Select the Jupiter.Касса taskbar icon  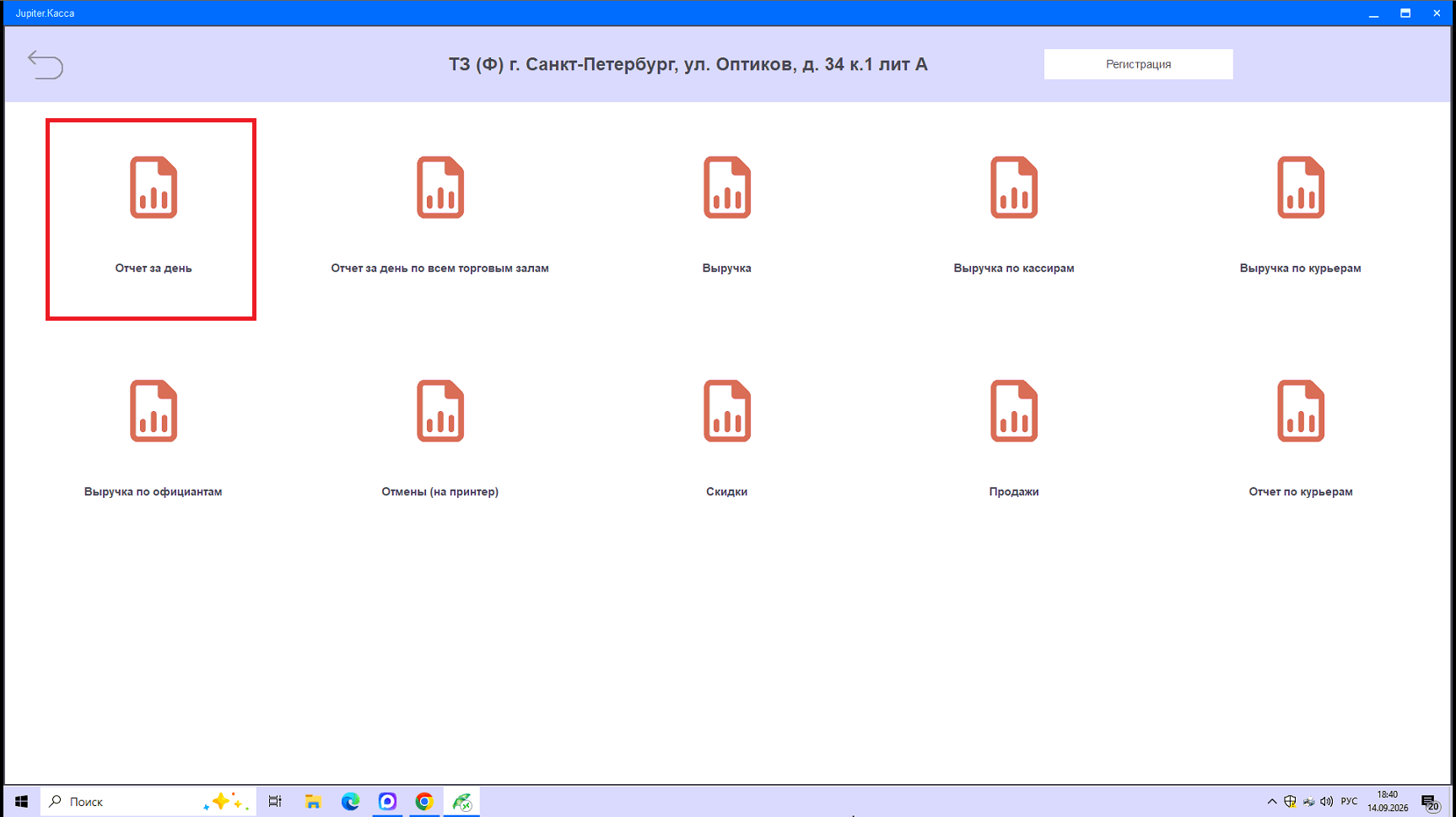click(x=461, y=802)
